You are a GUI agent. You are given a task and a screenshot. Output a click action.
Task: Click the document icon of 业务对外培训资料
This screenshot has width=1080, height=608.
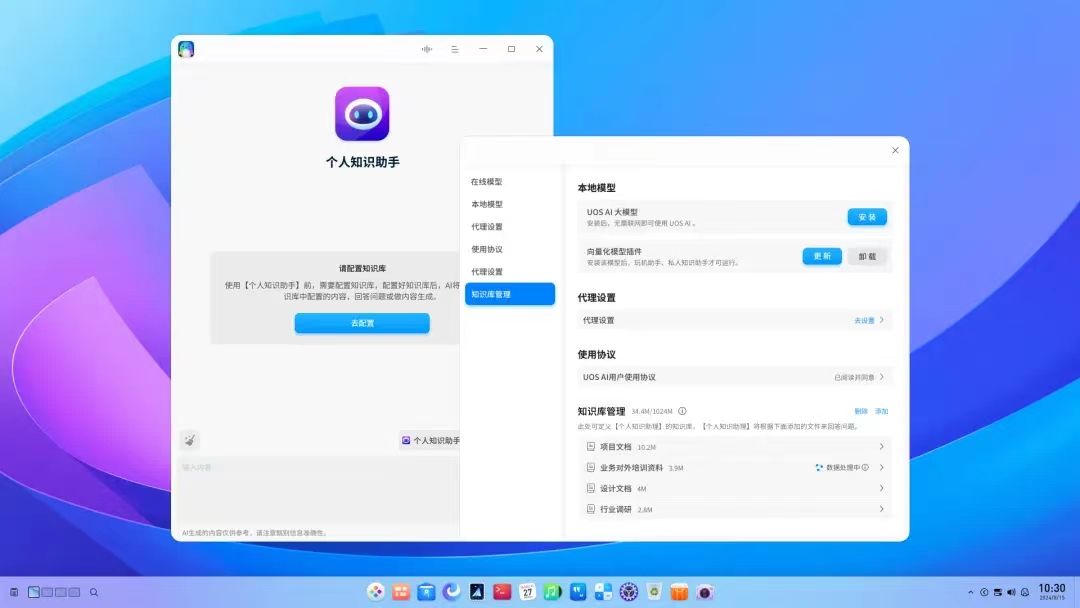(590, 468)
